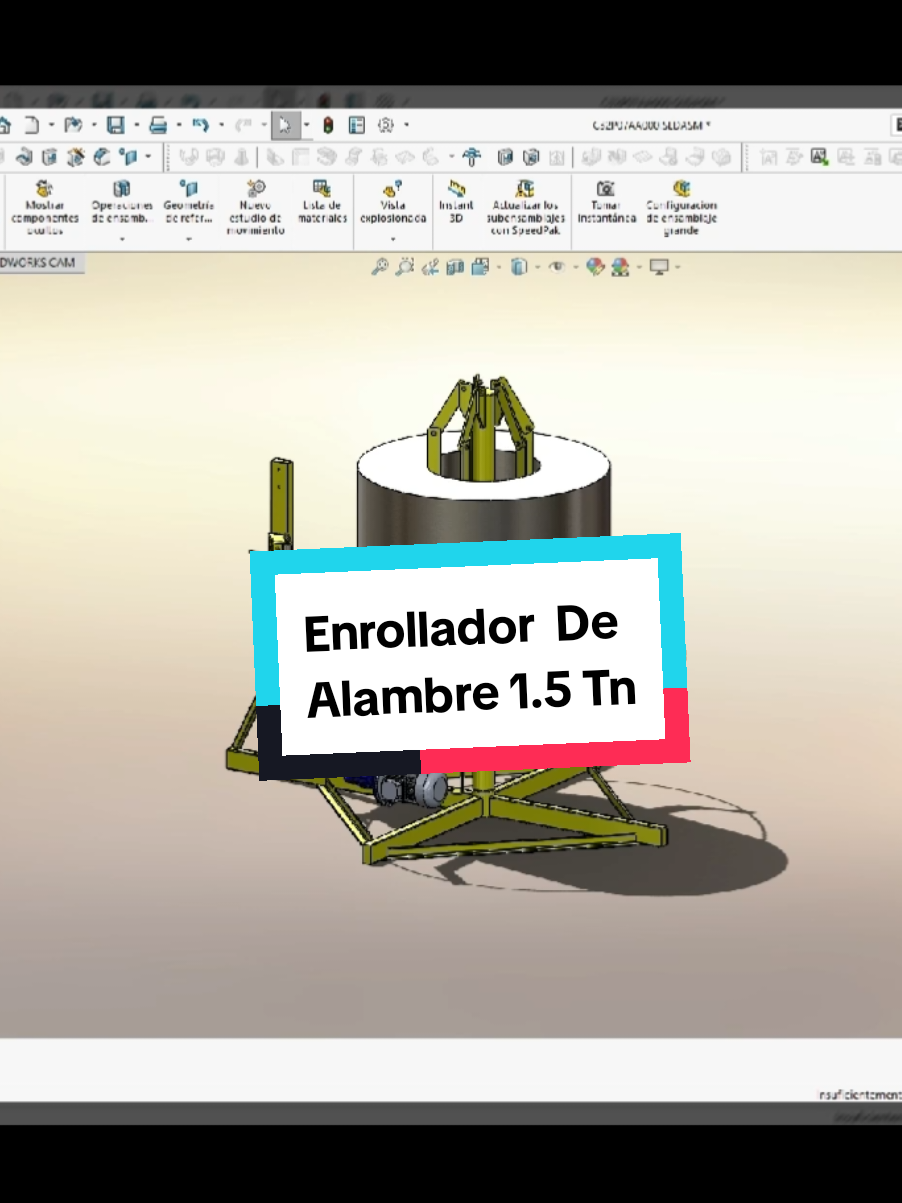Open the File Properties sheet icon
The width and height of the screenshot is (902, 1203).
pos(356,125)
